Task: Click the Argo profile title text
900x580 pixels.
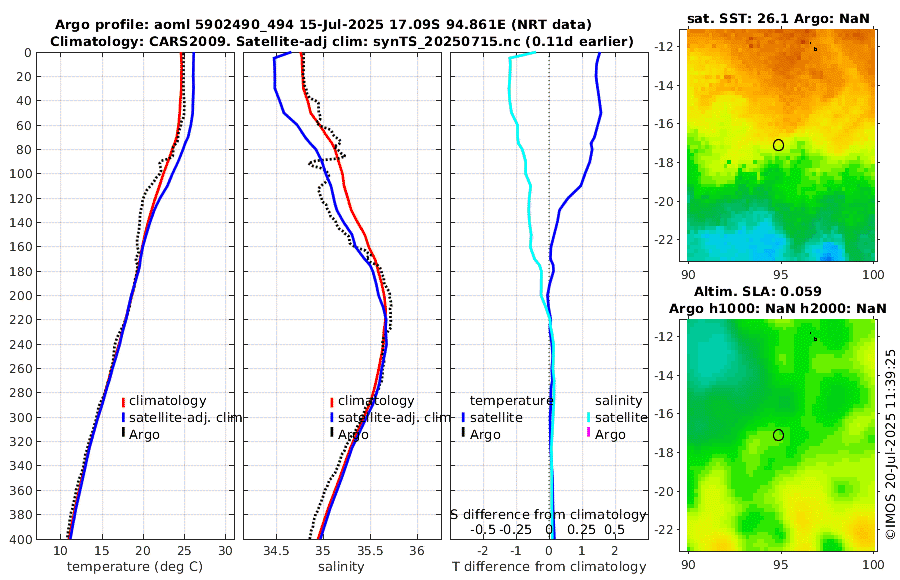Action: (323, 25)
